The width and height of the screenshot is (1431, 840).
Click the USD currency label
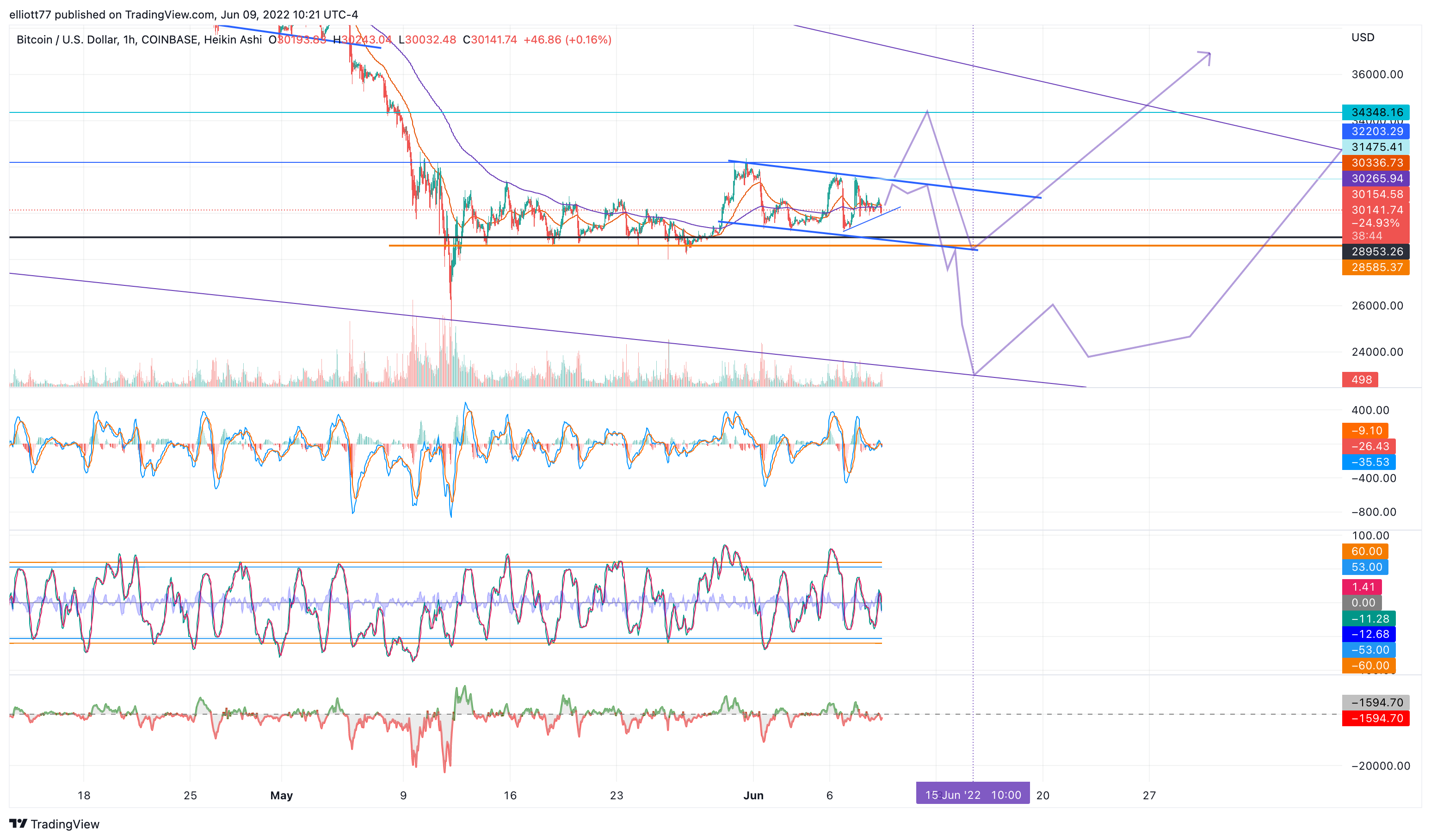click(x=1363, y=37)
